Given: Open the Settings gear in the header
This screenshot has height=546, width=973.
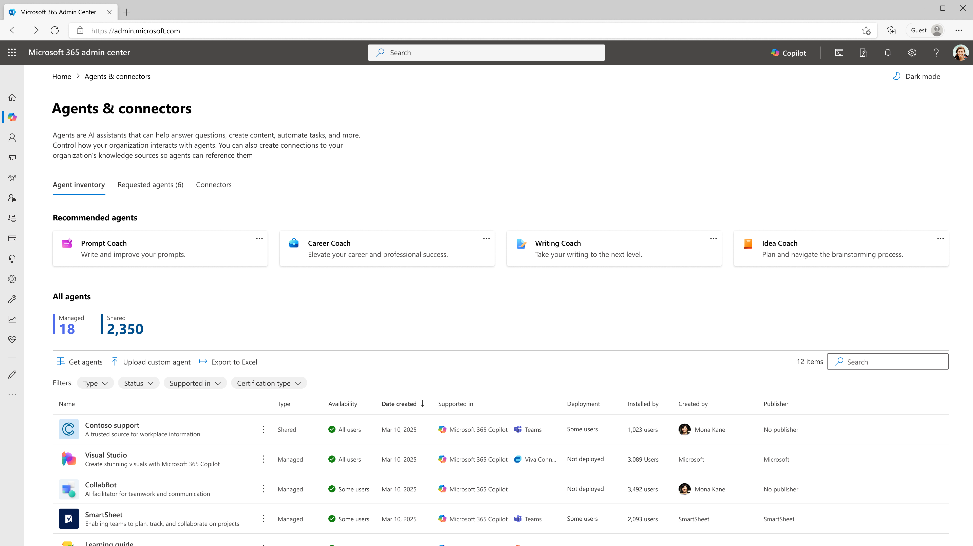Looking at the screenshot, I should (912, 53).
